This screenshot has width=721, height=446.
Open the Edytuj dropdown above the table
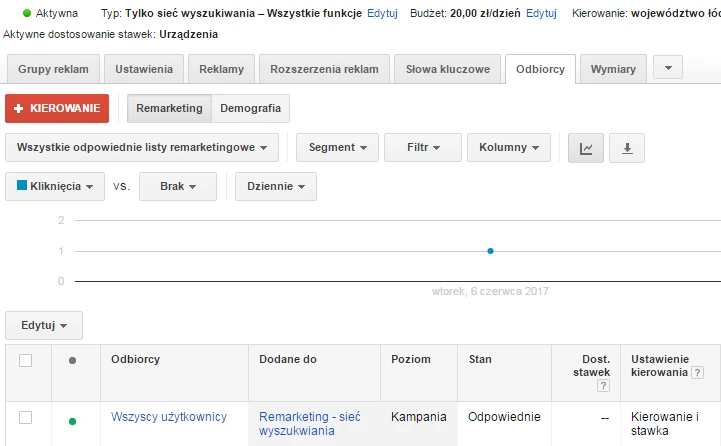tap(44, 326)
